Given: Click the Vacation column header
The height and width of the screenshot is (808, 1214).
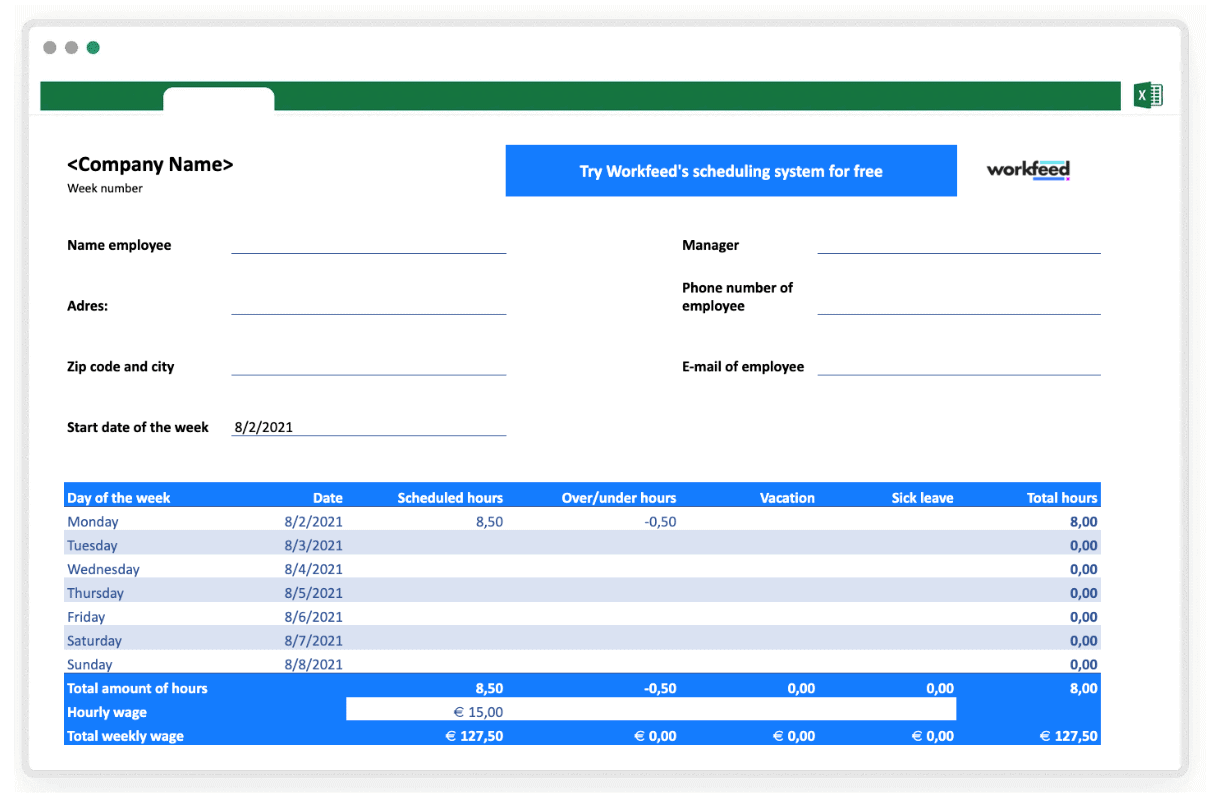Looking at the screenshot, I should point(787,498).
